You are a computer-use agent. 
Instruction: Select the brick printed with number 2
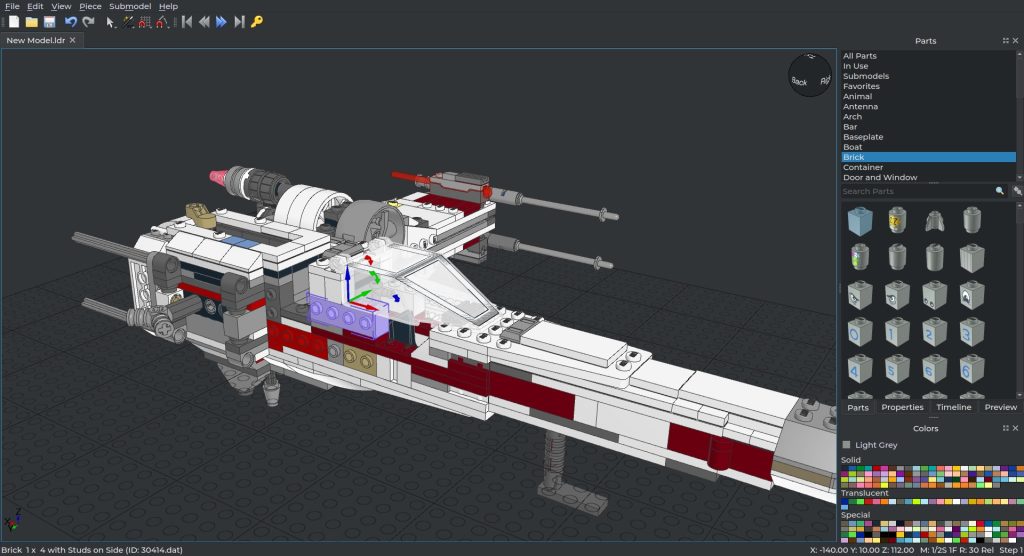click(935, 332)
